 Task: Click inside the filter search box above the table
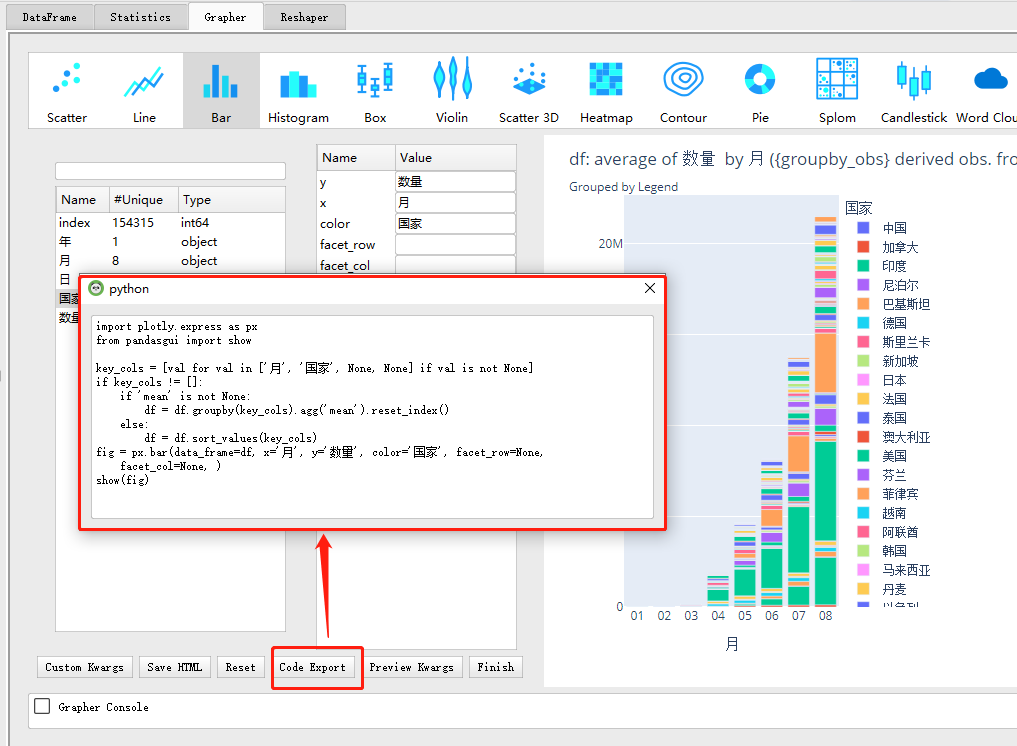coord(170,171)
